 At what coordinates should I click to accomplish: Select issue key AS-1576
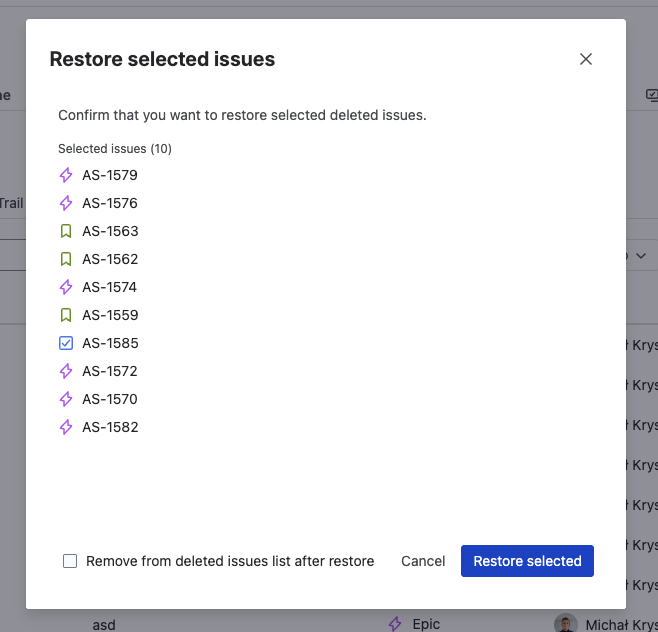coord(110,203)
